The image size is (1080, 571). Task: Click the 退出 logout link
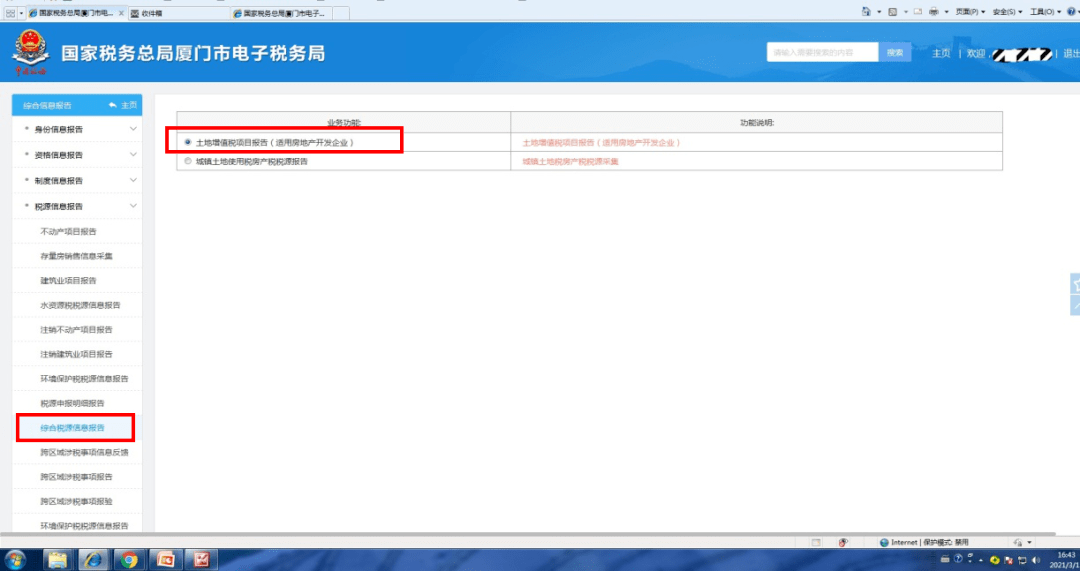1071,53
